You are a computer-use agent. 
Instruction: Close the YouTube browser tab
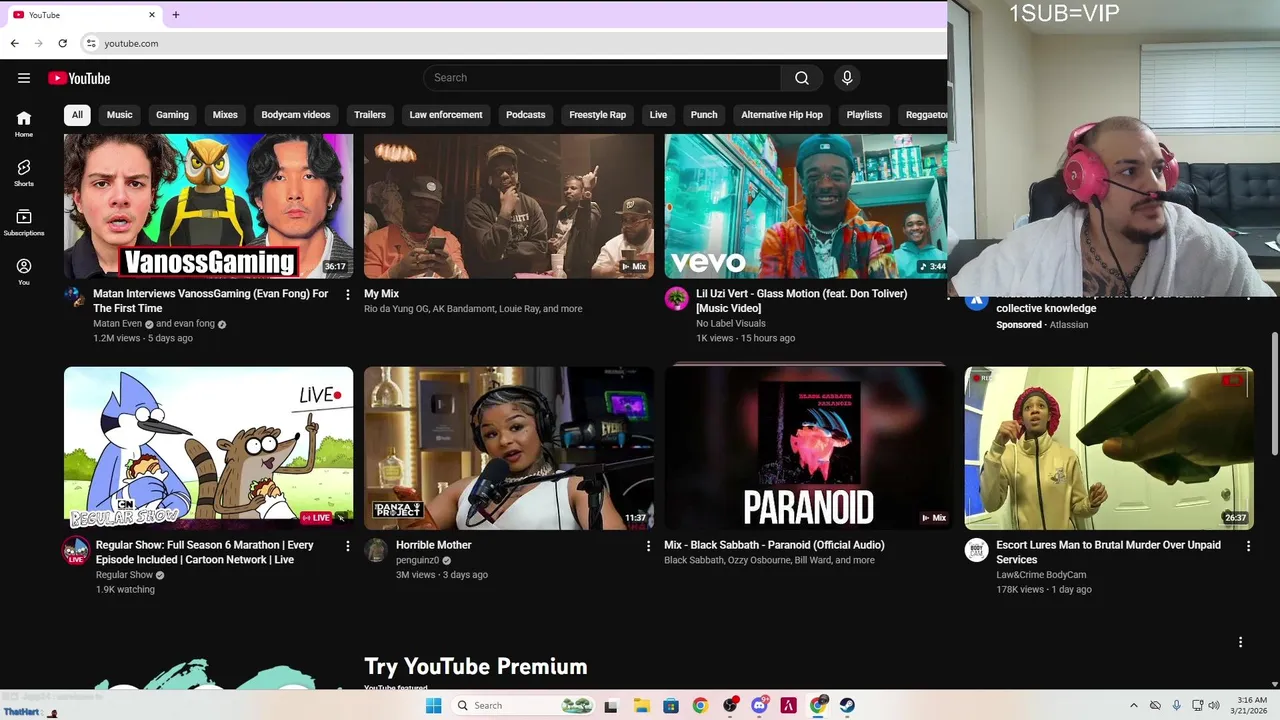coord(152,15)
